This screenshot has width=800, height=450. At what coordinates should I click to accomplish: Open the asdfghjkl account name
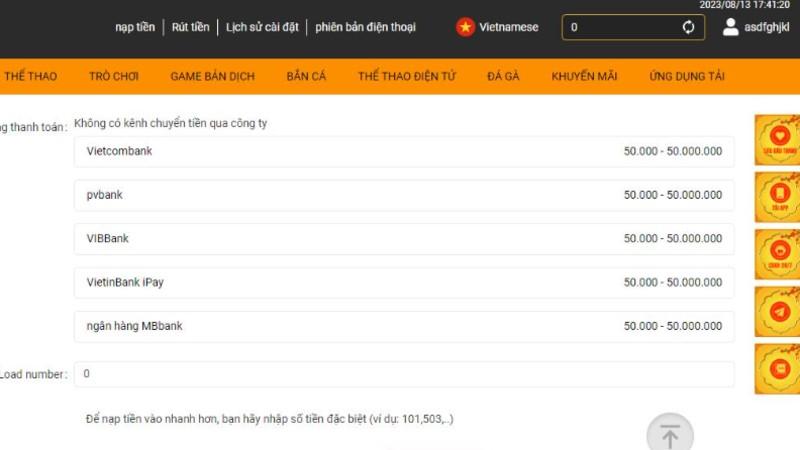coord(767,27)
